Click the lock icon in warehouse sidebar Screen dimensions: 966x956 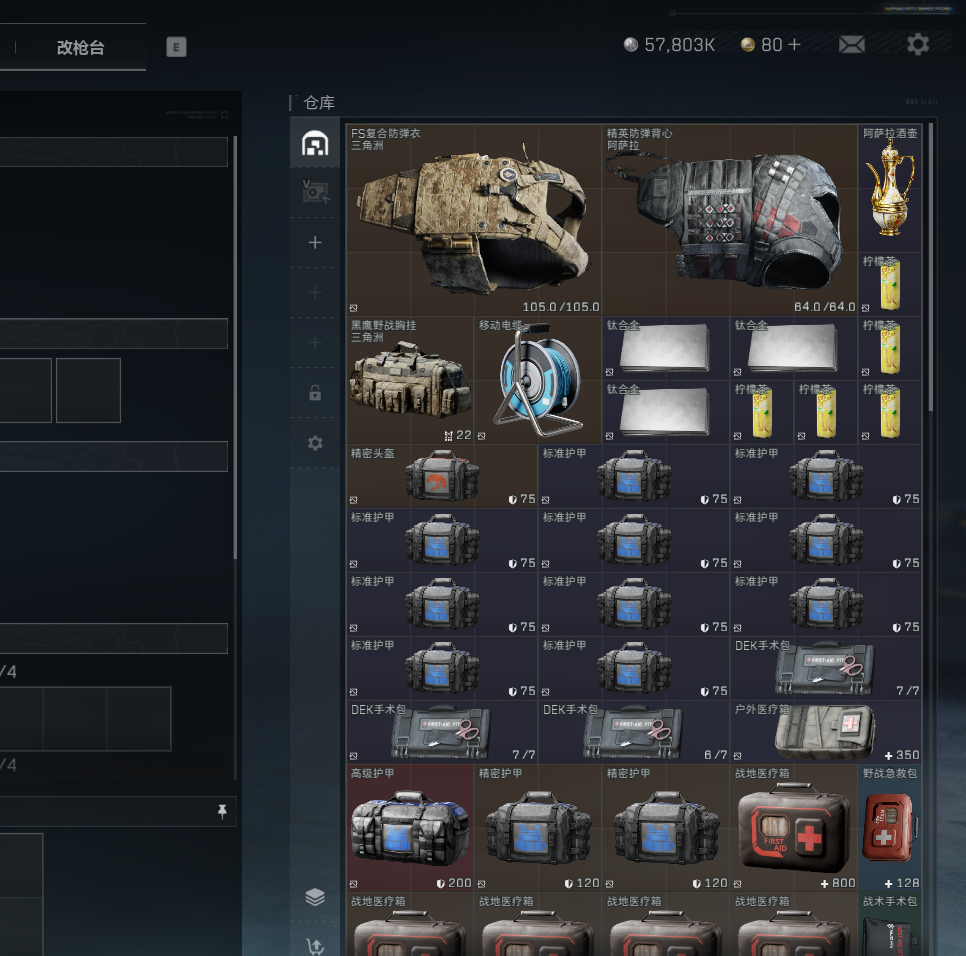(x=315, y=393)
